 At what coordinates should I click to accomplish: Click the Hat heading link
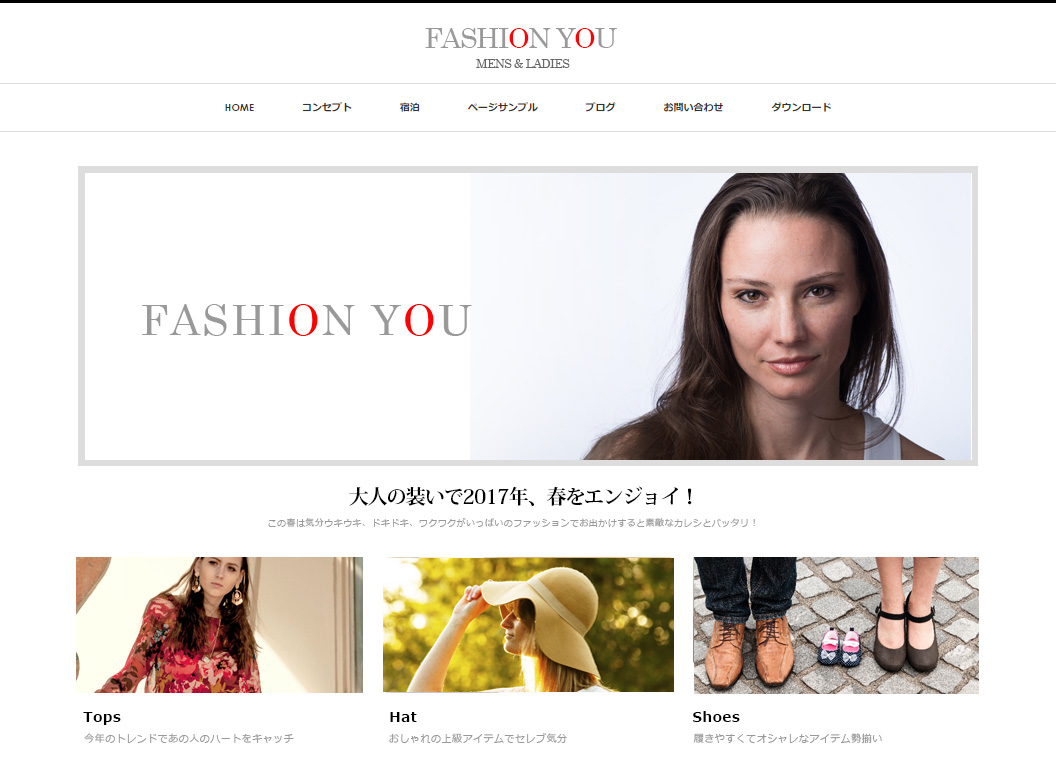click(403, 717)
